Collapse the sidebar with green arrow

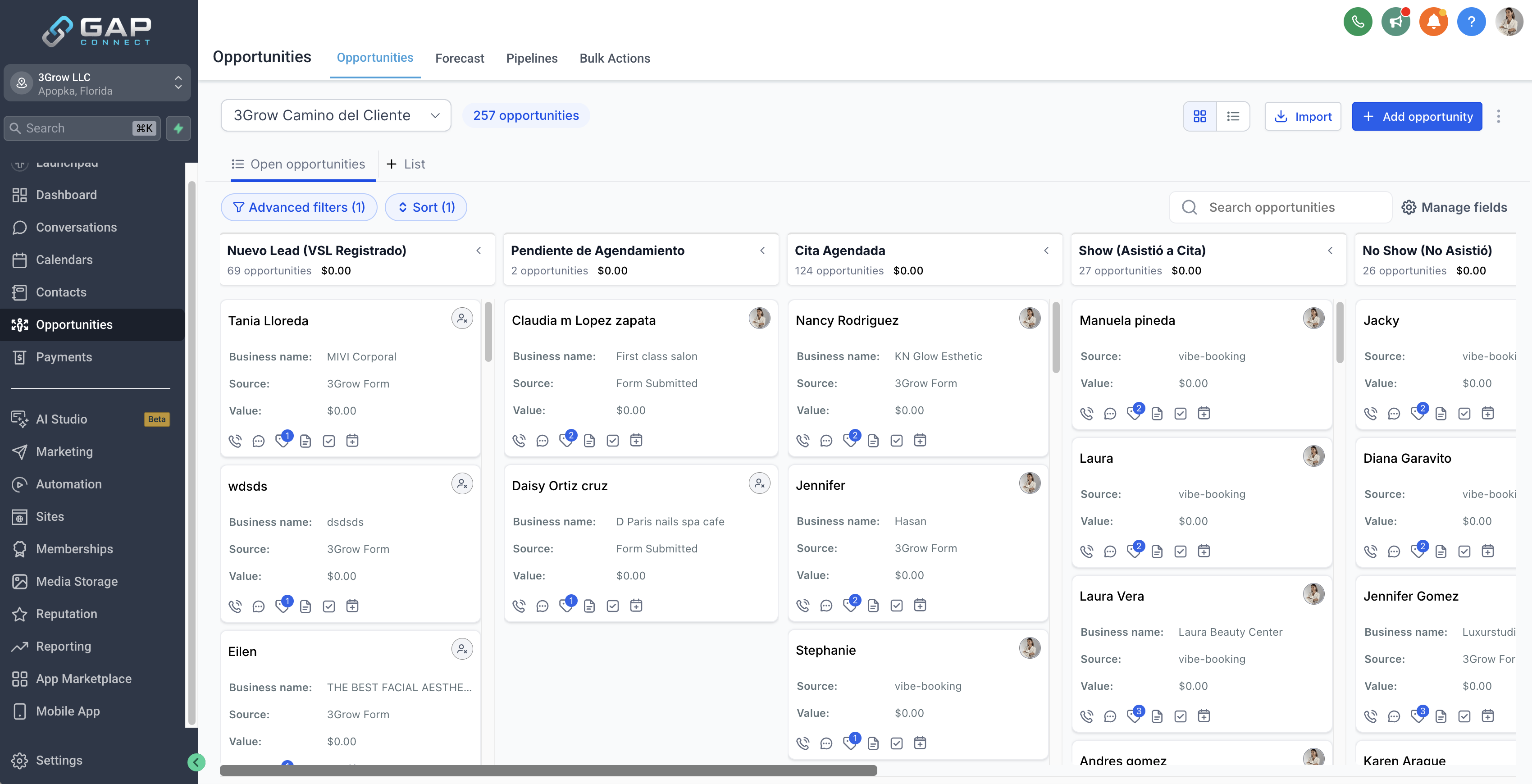tap(196, 762)
